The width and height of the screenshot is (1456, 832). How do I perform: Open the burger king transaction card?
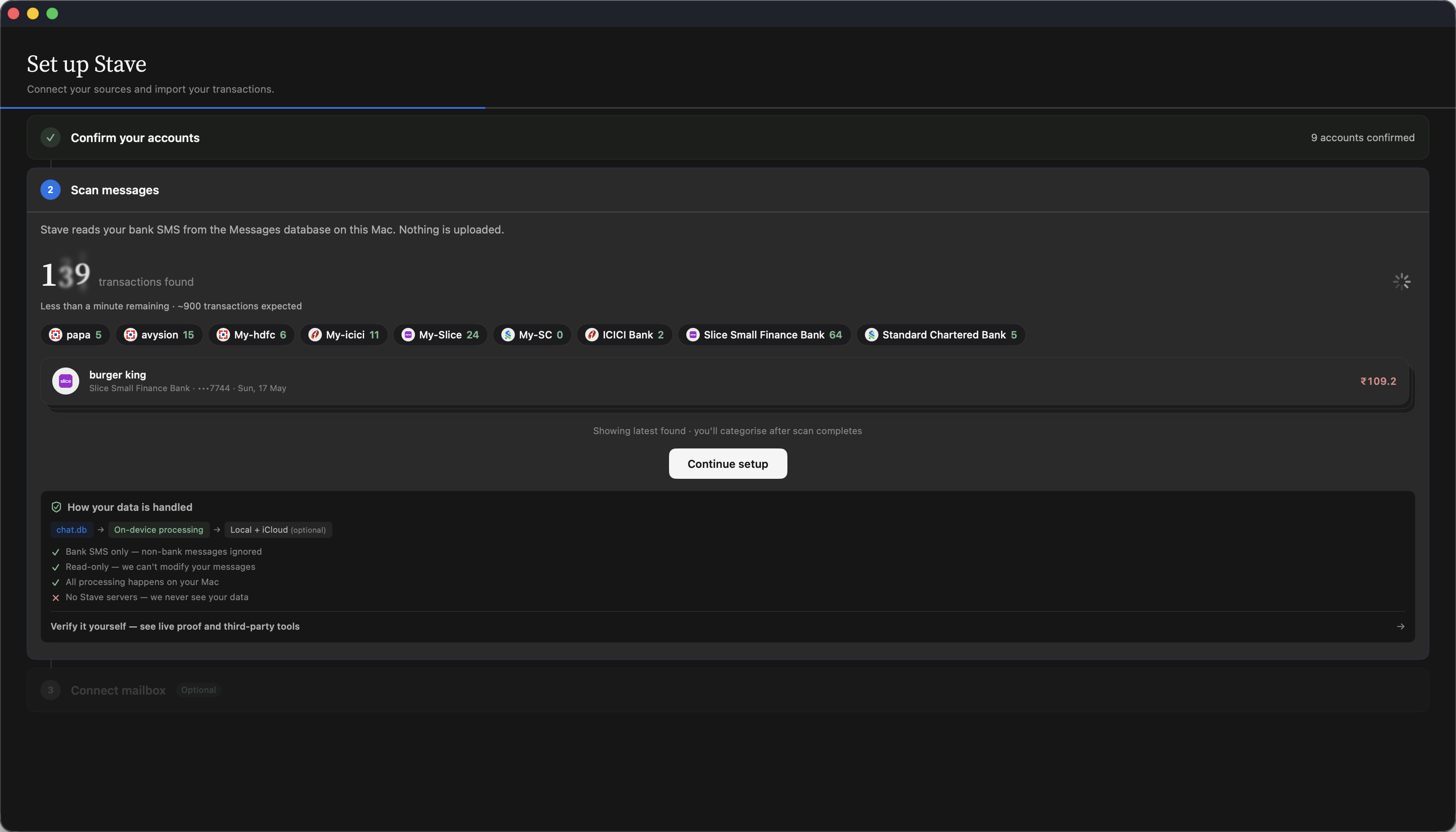(x=725, y=381)
